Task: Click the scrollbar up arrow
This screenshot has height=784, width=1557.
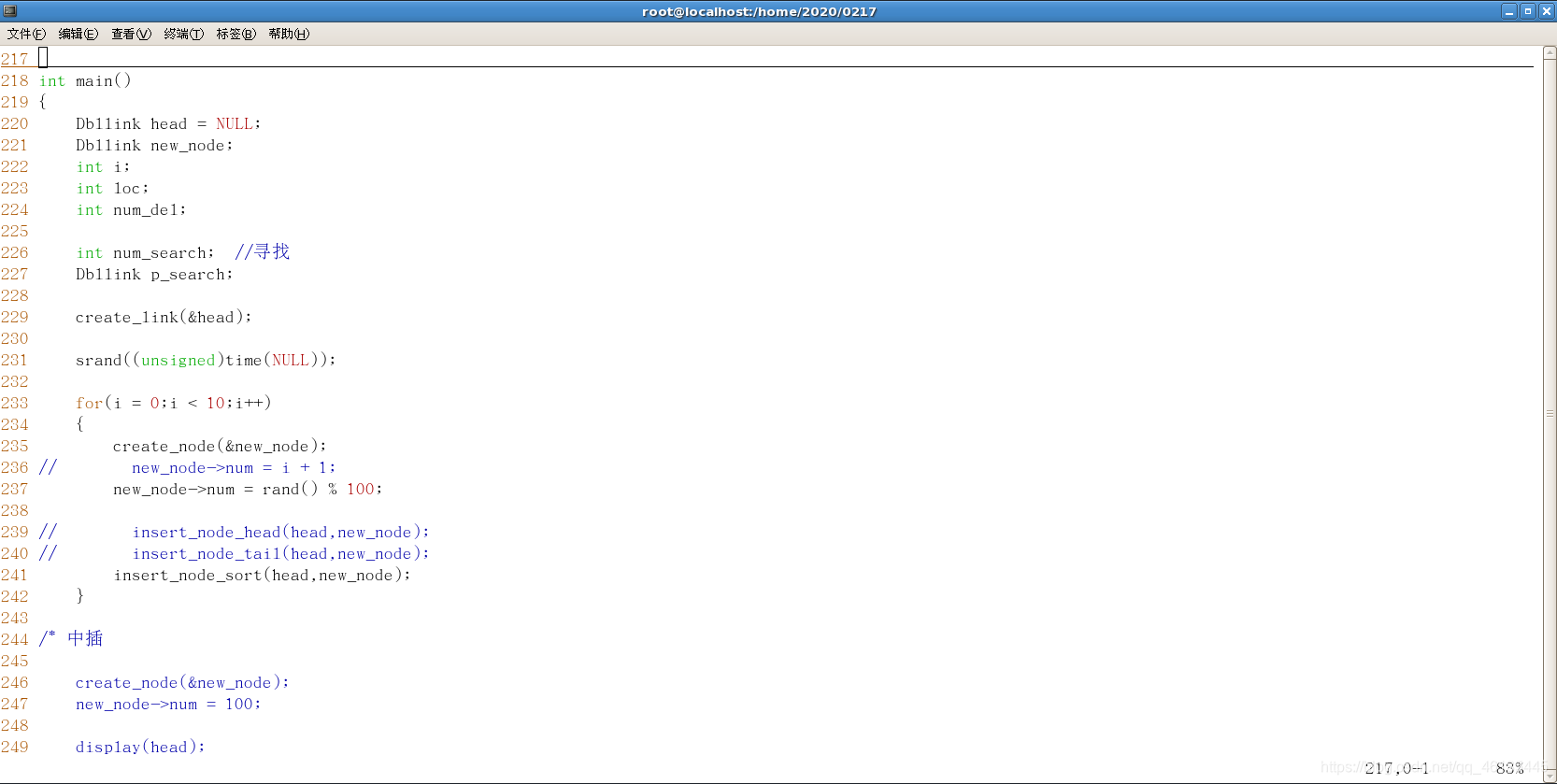Action: [1550, 53]
